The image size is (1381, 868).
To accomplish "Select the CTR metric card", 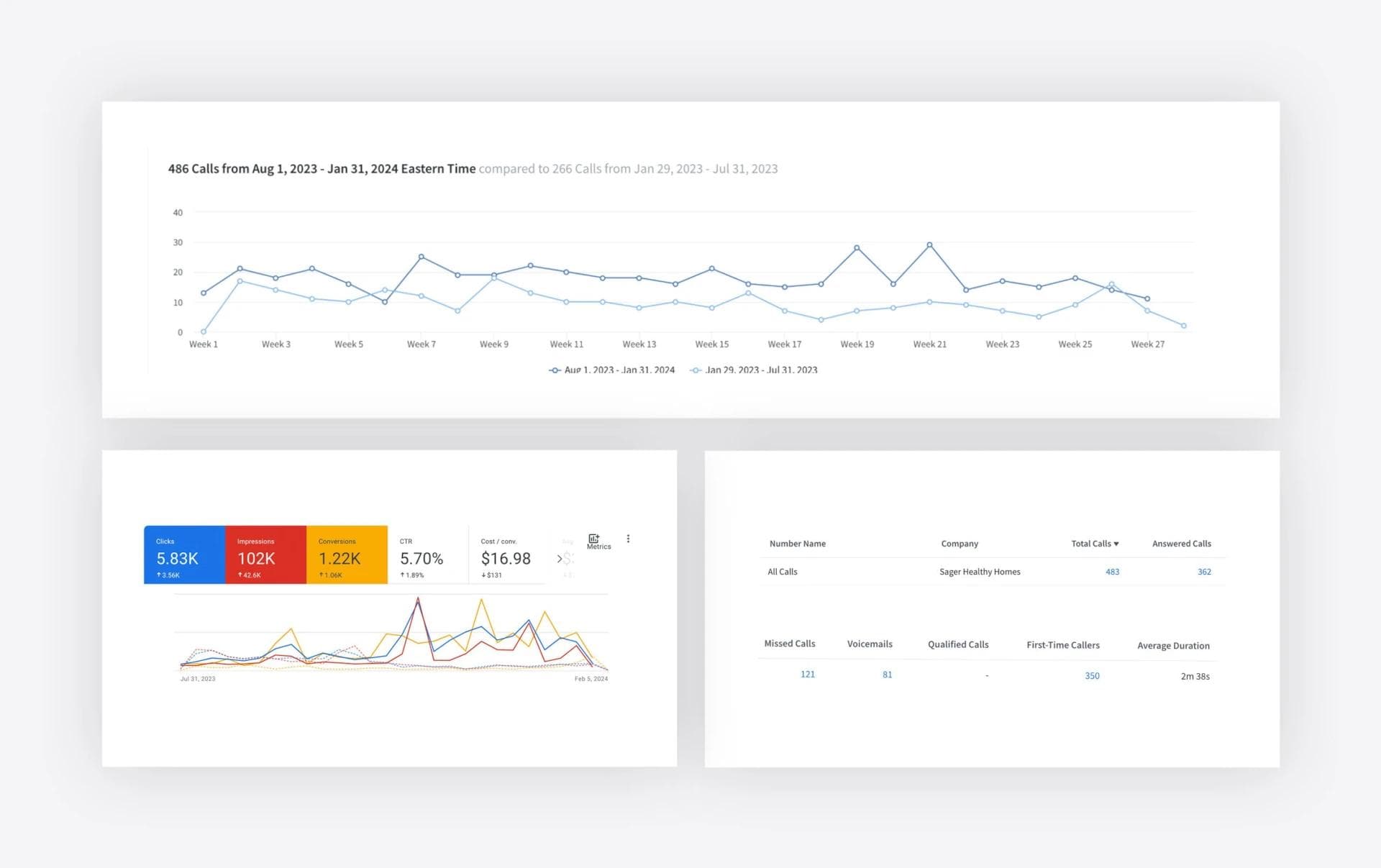I will click(427, 554).
